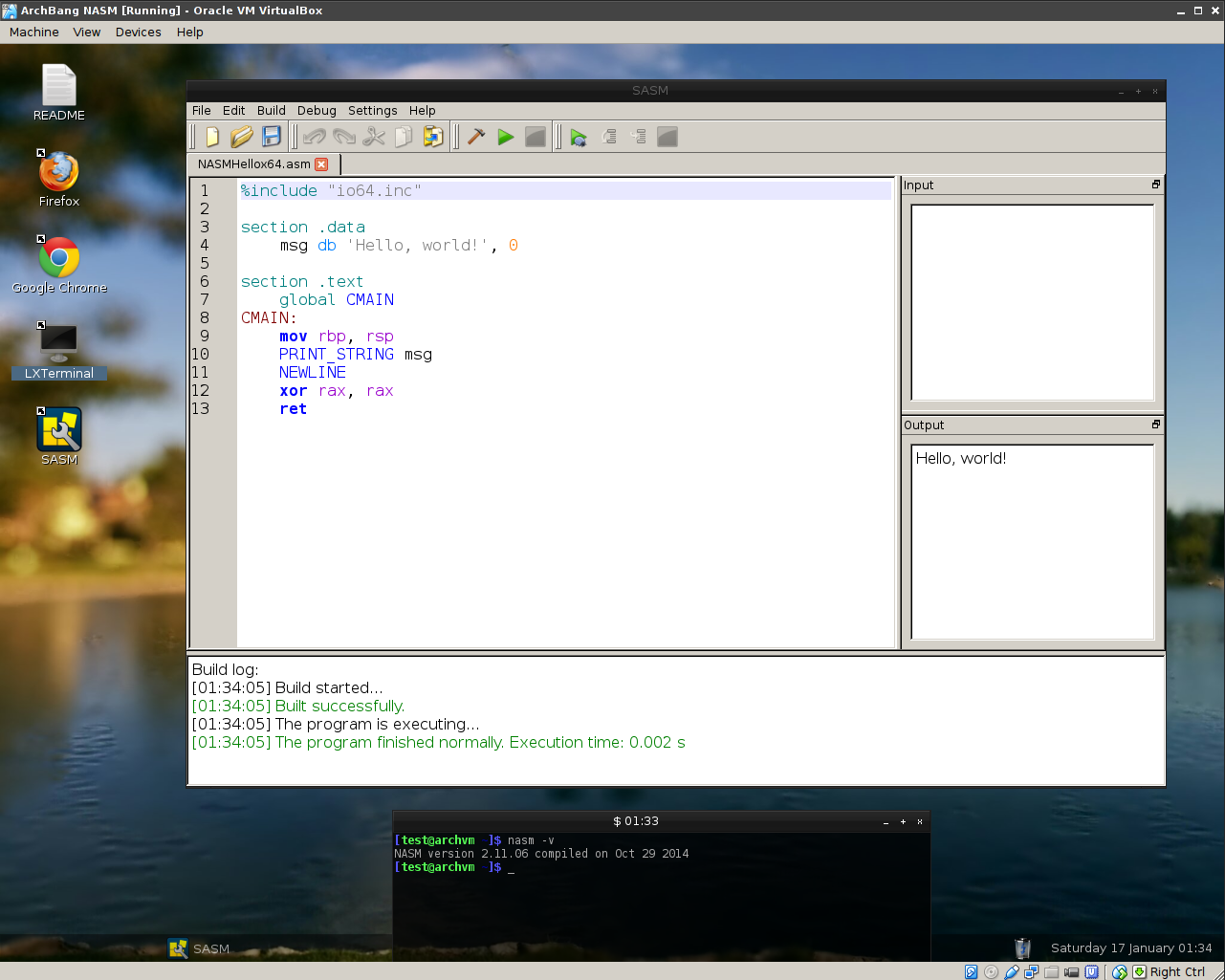Open the Help menu in SASM
Viewport: 1225px width, 980px height.
pyautogui.click(x=422, y=110)
